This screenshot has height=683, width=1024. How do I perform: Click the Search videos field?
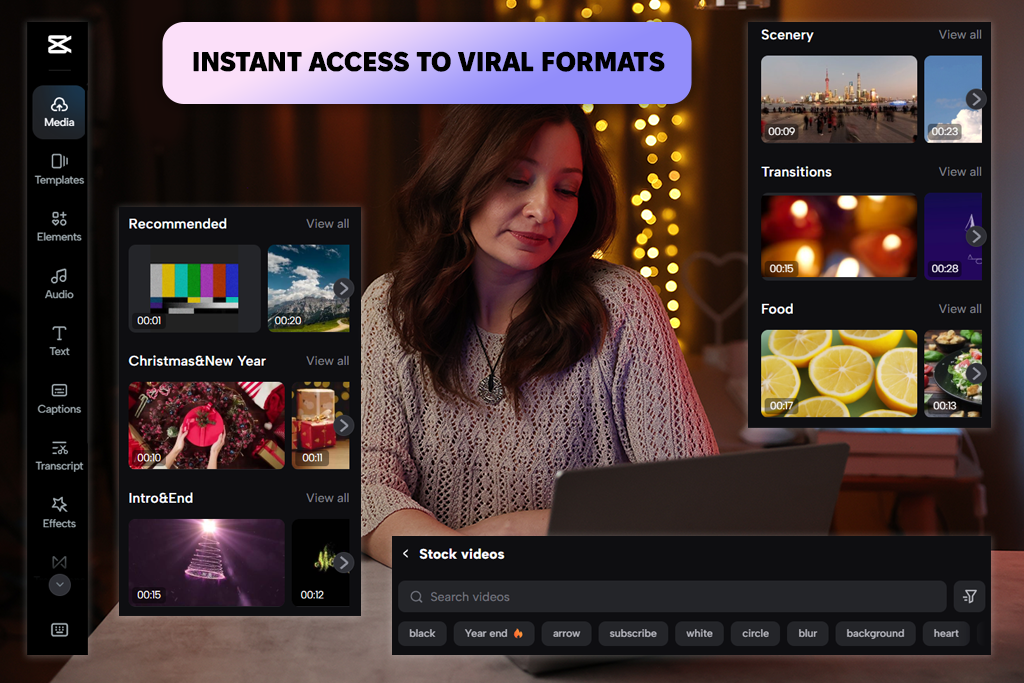point(672,597)
